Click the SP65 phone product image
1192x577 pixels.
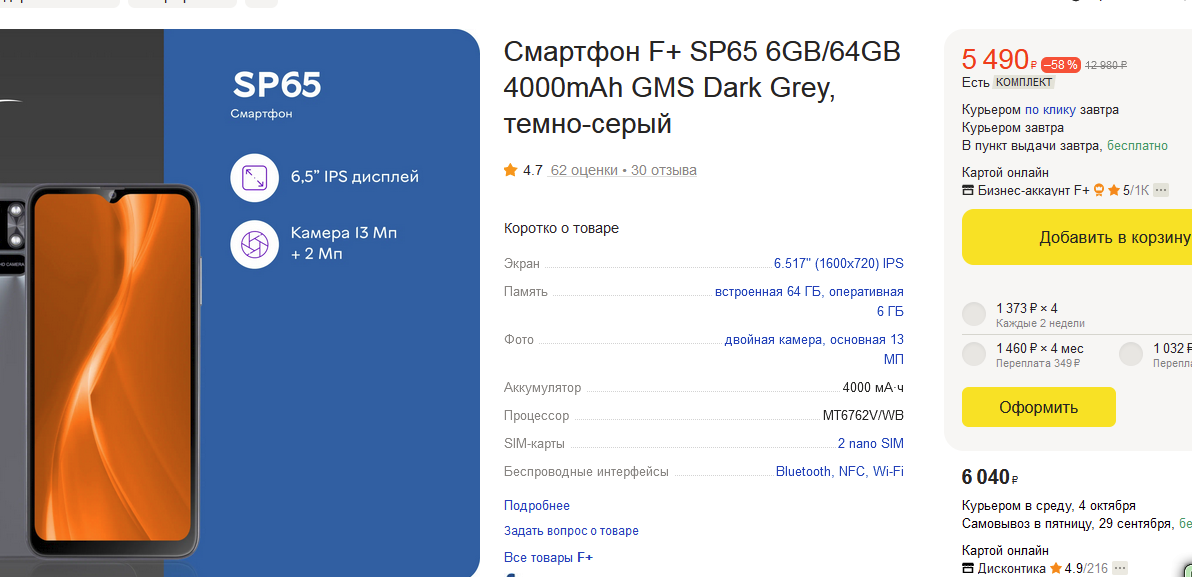tap(114, 370)
